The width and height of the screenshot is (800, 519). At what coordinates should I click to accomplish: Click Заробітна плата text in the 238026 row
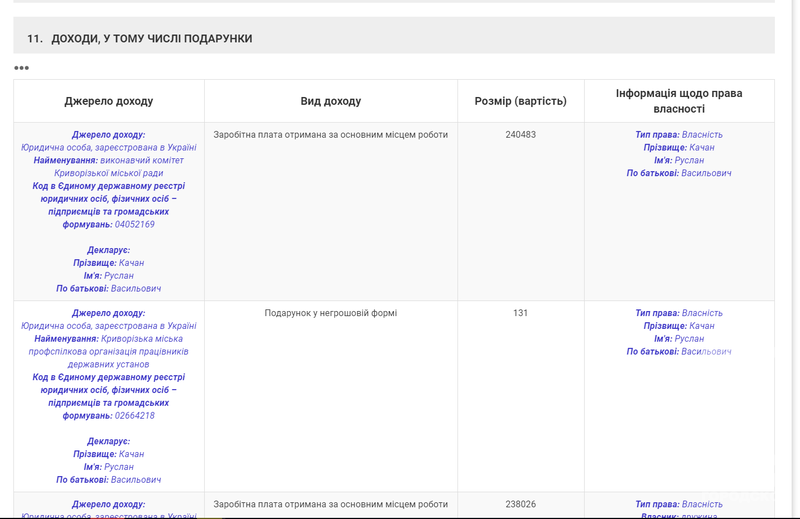(330, 504)
